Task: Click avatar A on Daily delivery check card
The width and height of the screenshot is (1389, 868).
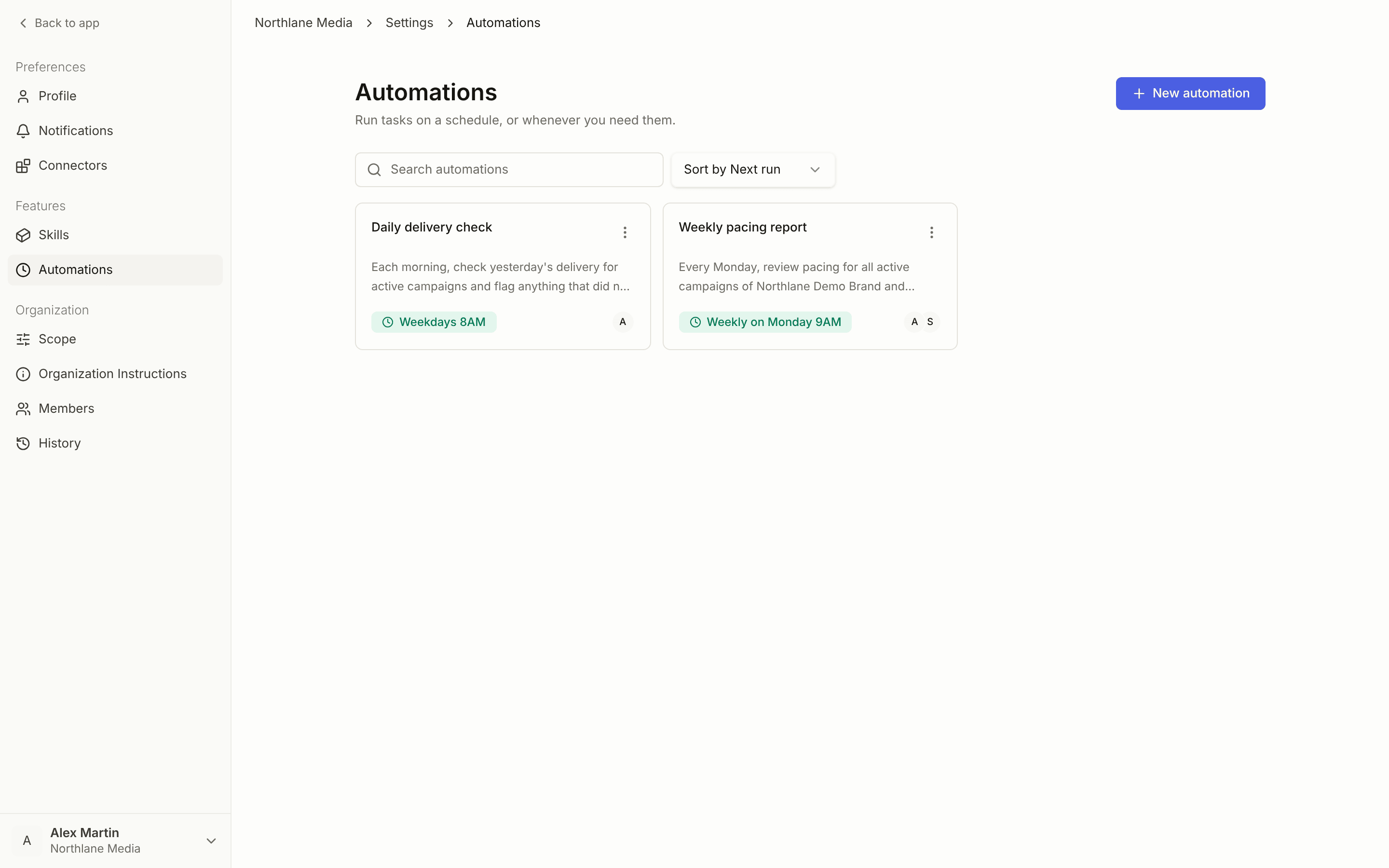Action: (x=623, y=322)
